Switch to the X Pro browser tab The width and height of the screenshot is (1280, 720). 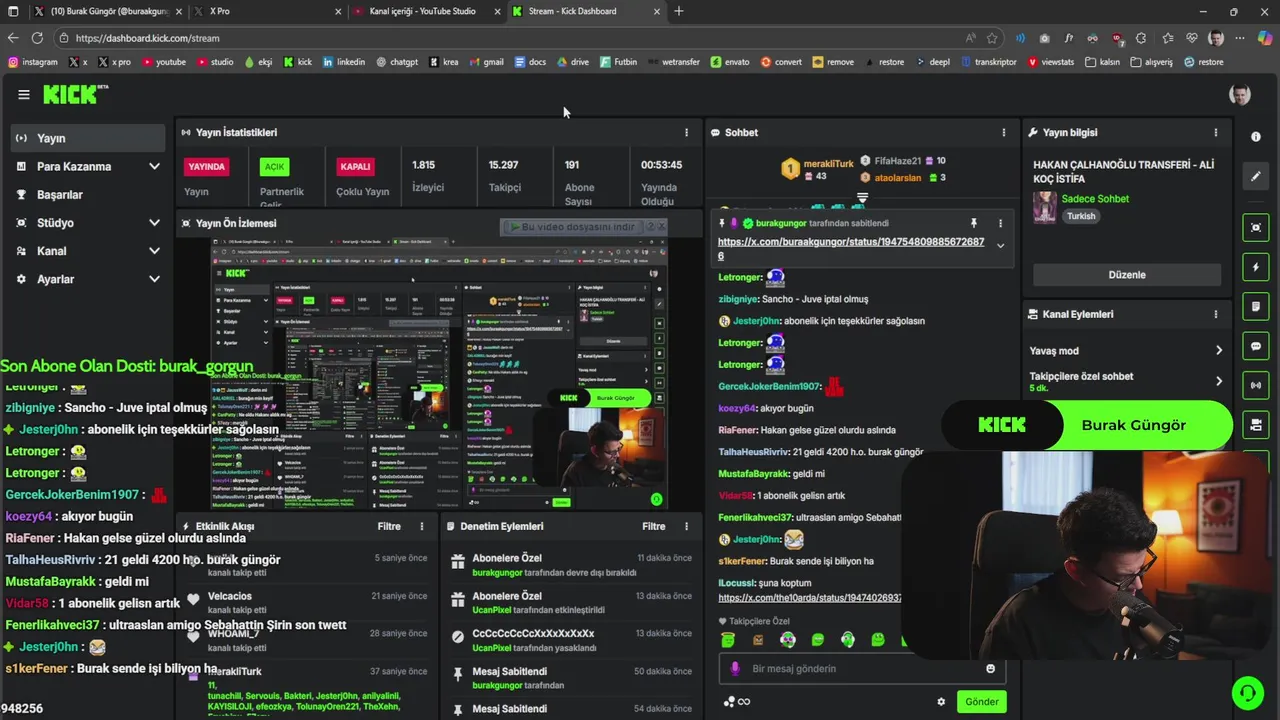[x=269, y=11]
